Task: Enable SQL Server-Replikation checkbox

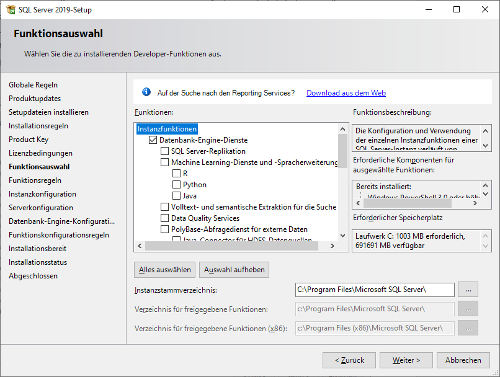Action: coord(165,151)
